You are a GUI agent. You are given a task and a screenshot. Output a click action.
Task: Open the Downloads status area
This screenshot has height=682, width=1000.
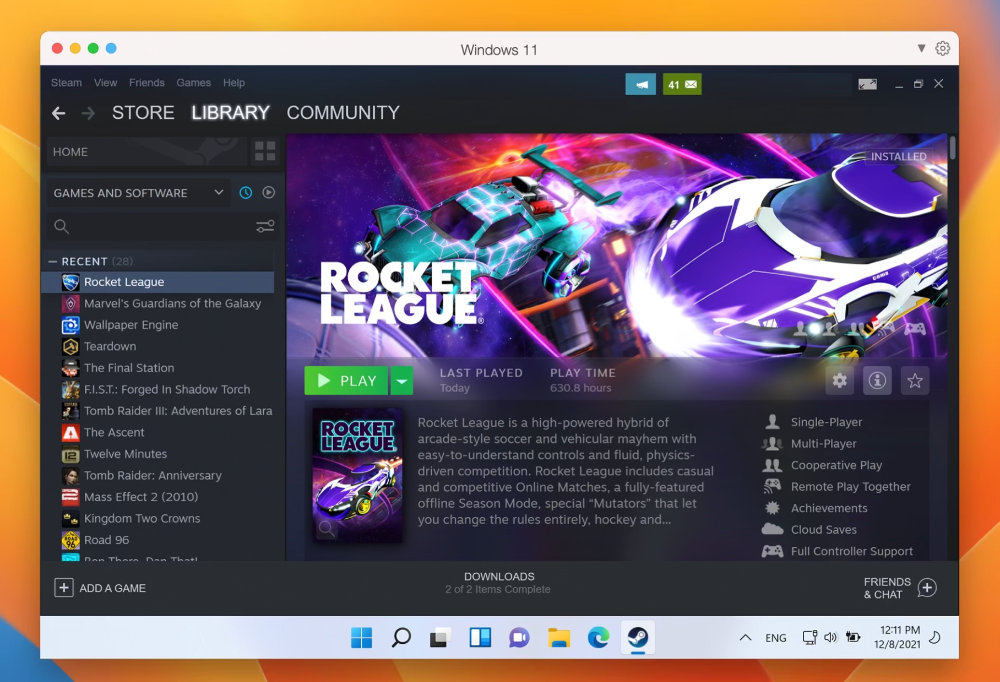tap(498, 582)
